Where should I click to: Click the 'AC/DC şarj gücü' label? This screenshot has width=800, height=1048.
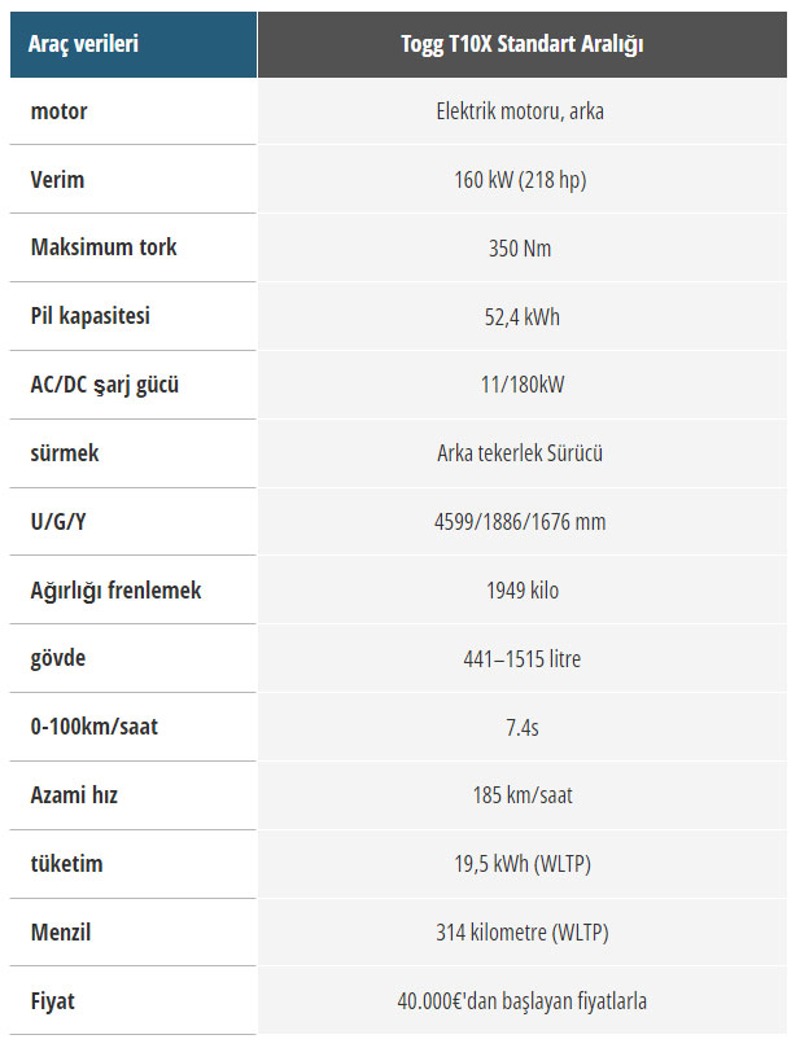click(x=105, y=384)
